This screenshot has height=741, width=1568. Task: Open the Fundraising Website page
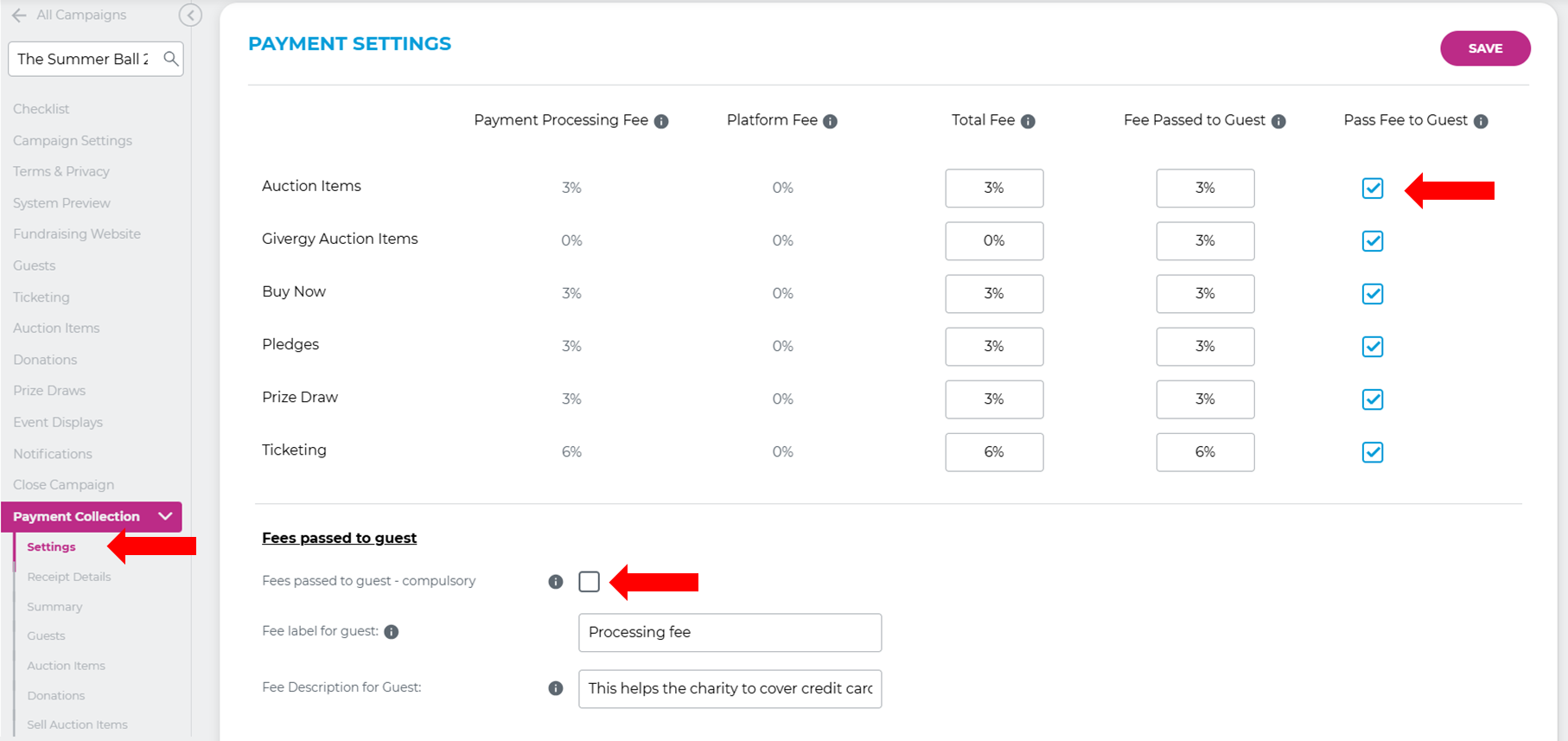pos(77,234)
